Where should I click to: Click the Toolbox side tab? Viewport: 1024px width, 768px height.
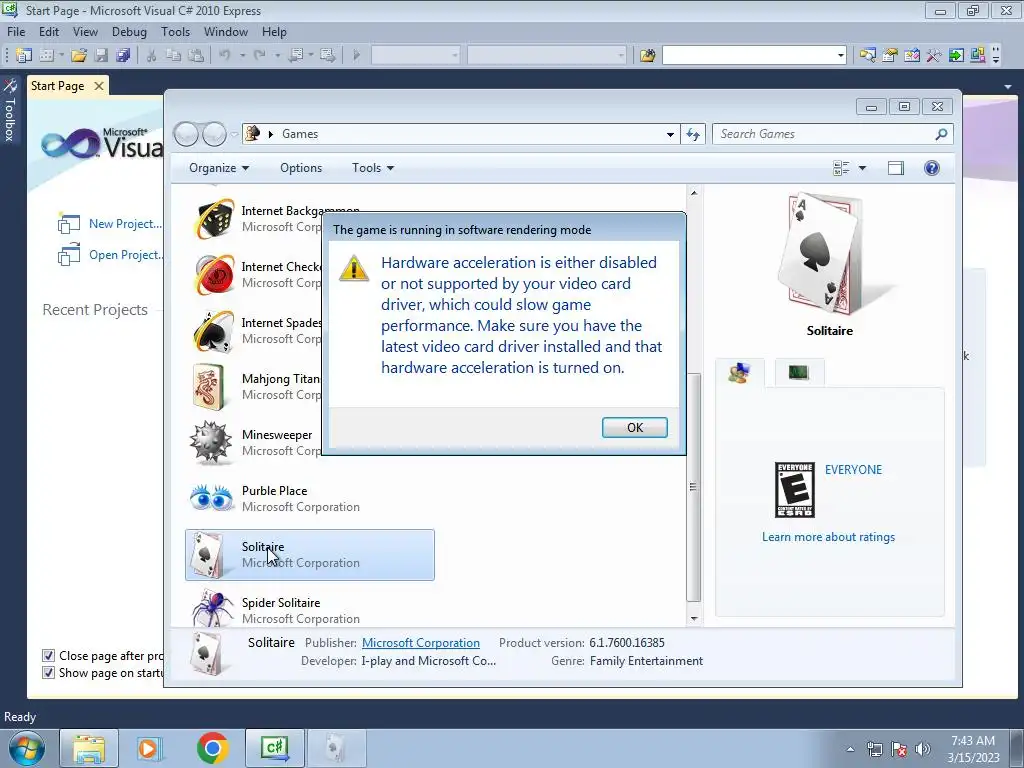[10, 109]
